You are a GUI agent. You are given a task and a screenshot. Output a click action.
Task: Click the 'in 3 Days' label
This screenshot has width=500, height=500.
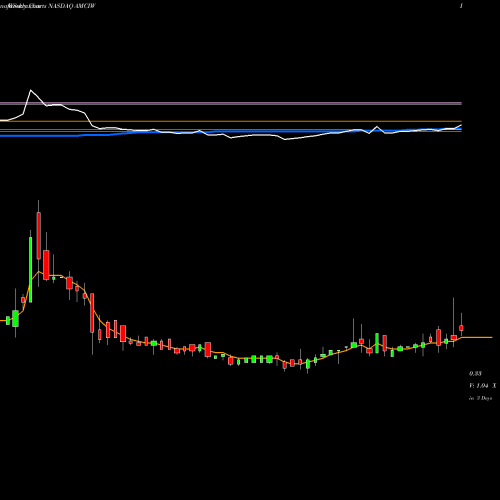click(480, 398)
